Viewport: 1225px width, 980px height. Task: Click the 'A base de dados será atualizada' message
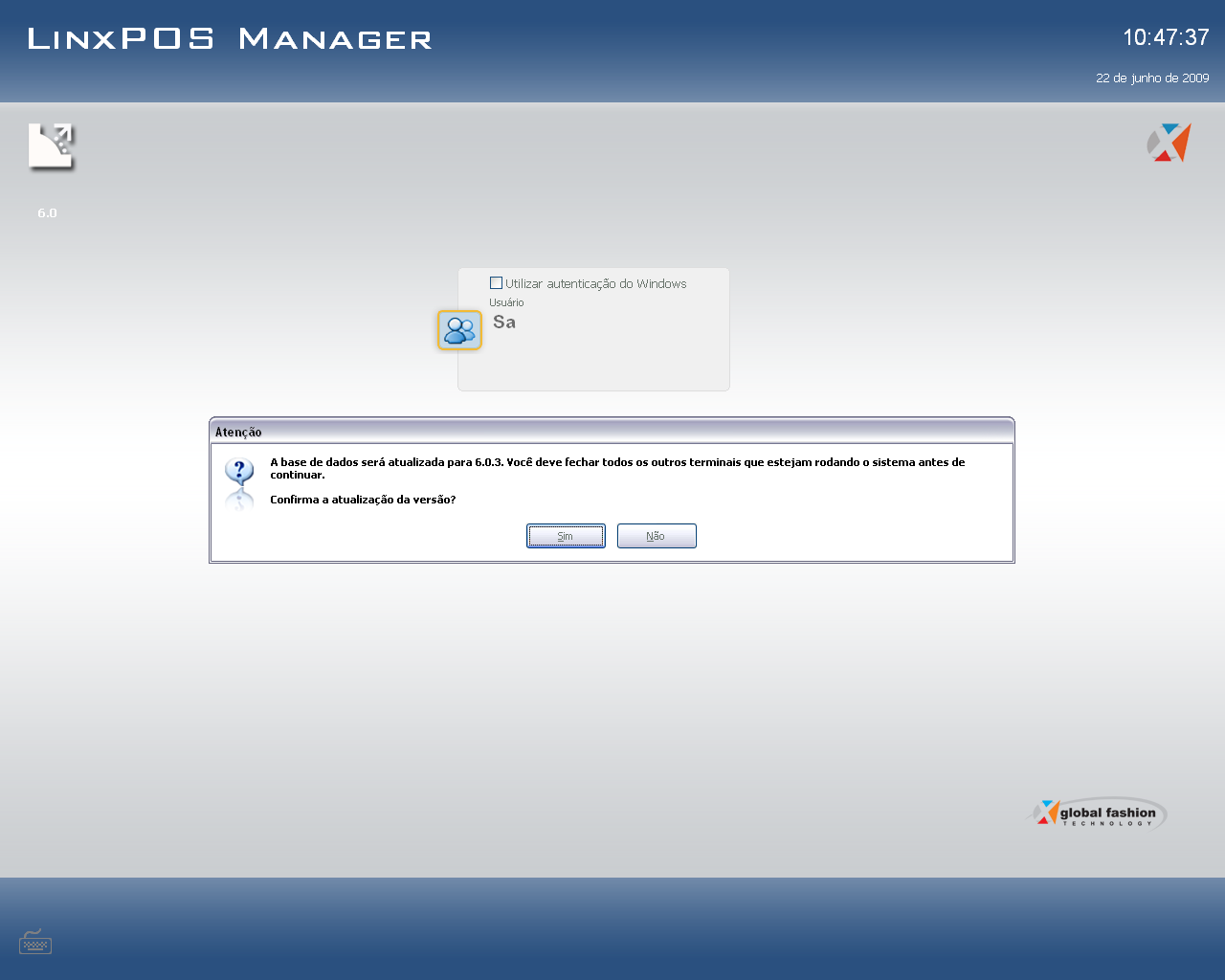click(617, 468)
